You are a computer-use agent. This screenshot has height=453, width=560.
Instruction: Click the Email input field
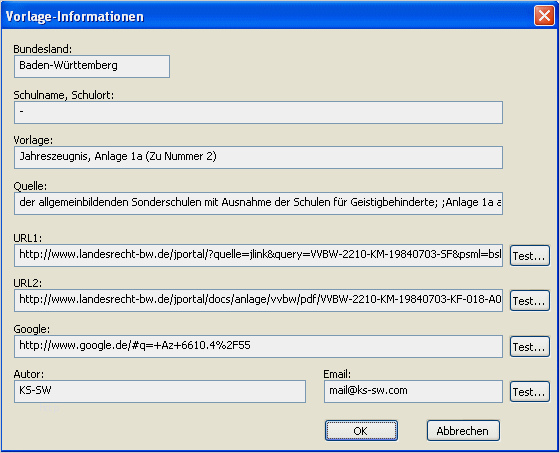[413, 392]
